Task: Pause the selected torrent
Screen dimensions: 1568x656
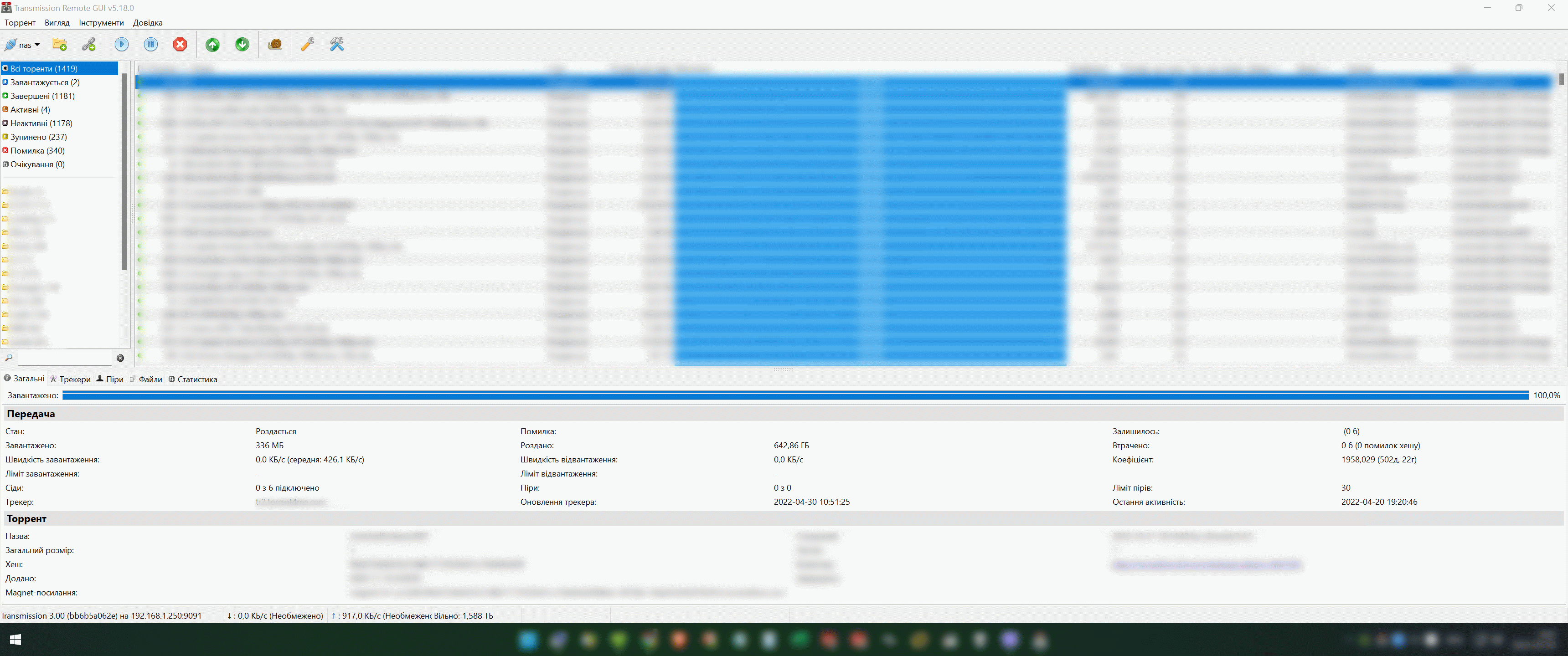Action: [150, 45]
